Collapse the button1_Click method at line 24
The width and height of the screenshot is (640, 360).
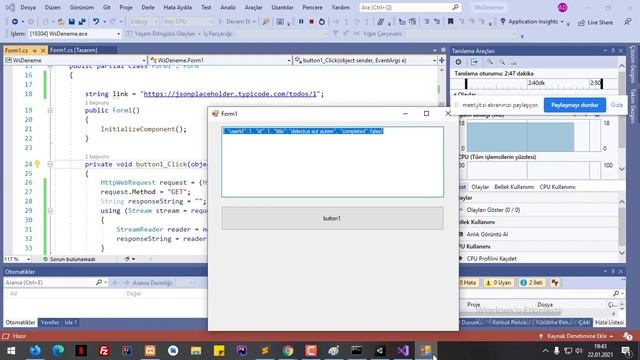pos(50,164)
